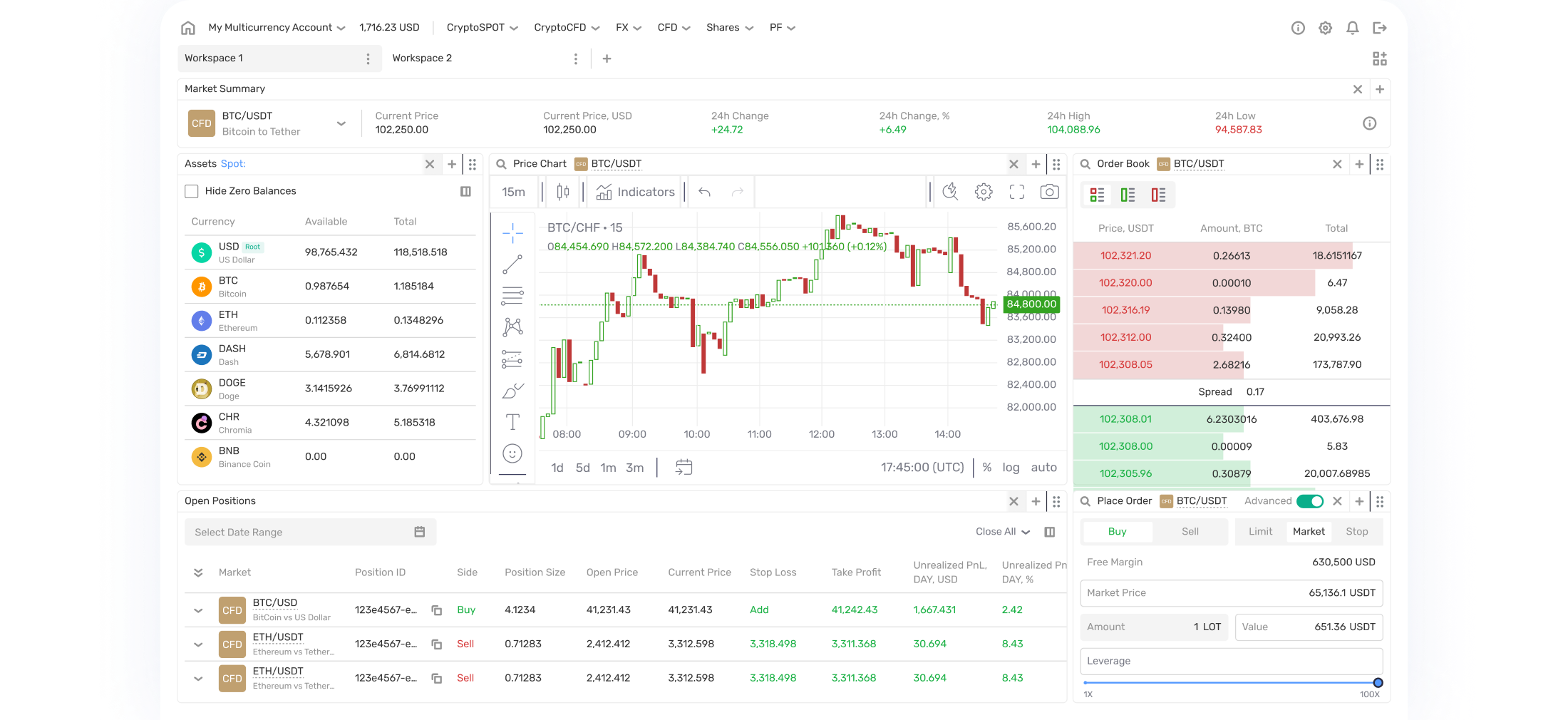Disable the Advanced toggle in Place Order
This screenshot has width=1568, height=720.
click(x=1310, y=501)
